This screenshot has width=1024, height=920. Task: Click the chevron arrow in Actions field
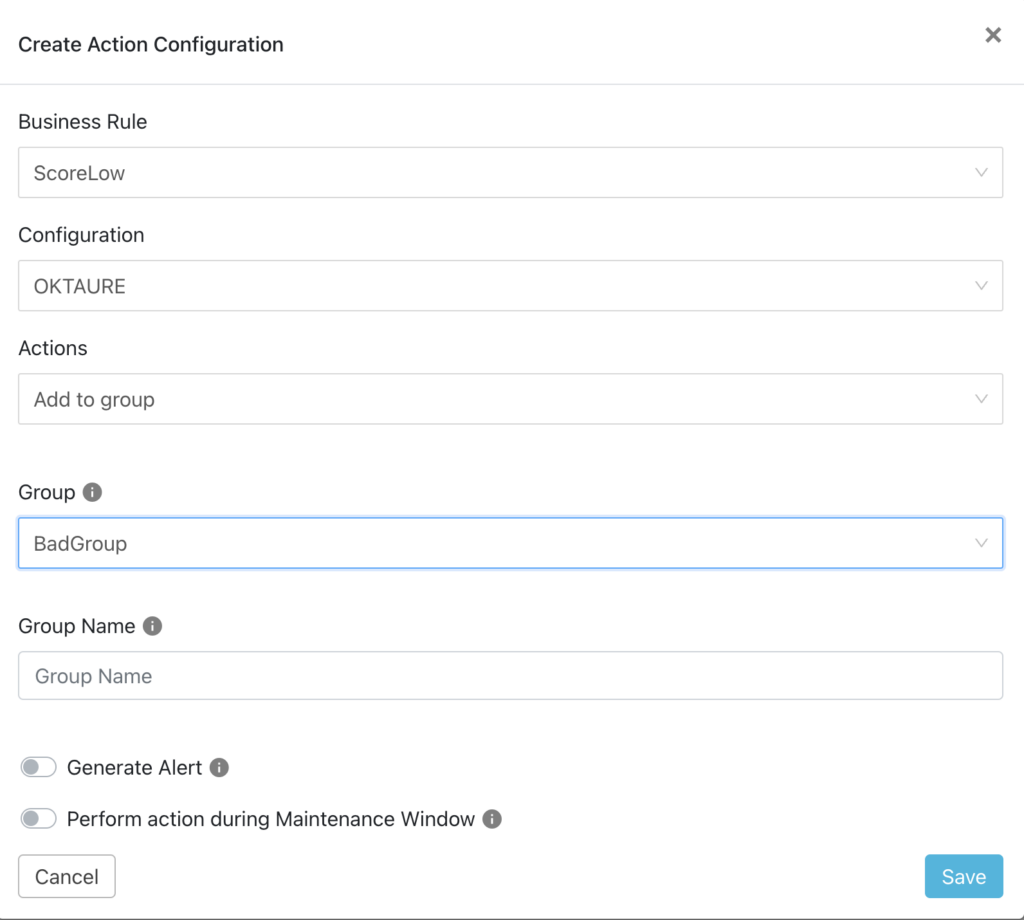point(981,399)
